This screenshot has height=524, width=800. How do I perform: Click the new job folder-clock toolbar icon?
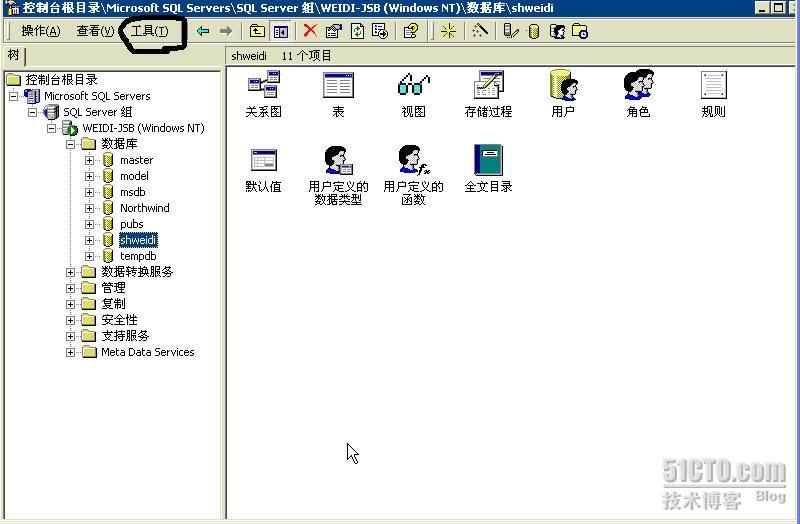[x=580, y=31]
